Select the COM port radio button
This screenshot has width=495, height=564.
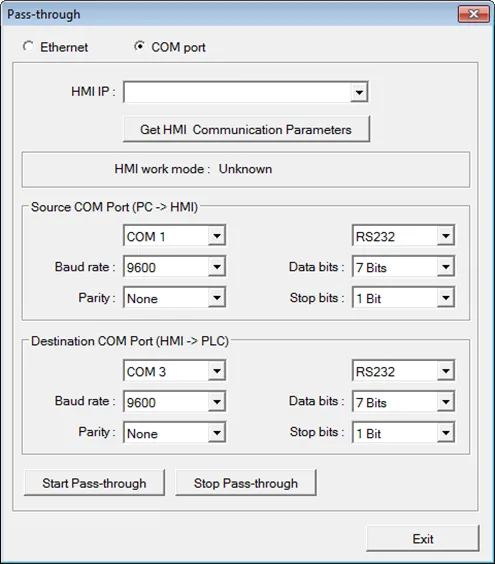[x=140, y=46]
